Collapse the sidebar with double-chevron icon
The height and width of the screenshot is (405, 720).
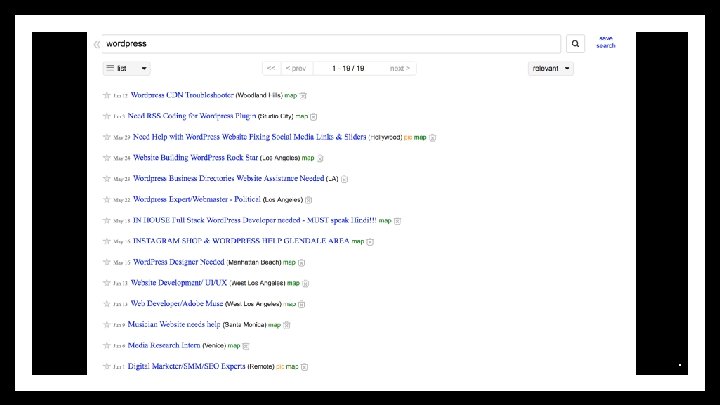point(96,45)
